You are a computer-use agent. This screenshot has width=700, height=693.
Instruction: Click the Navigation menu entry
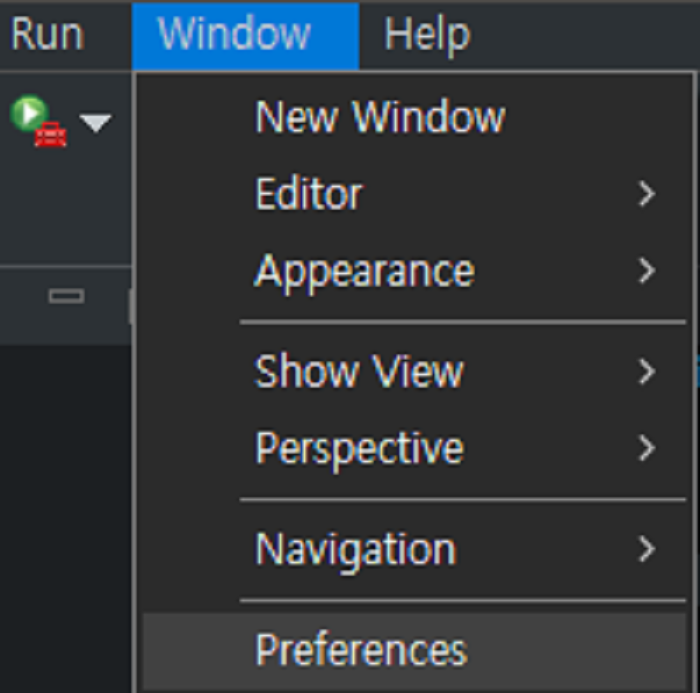point(355,548)
